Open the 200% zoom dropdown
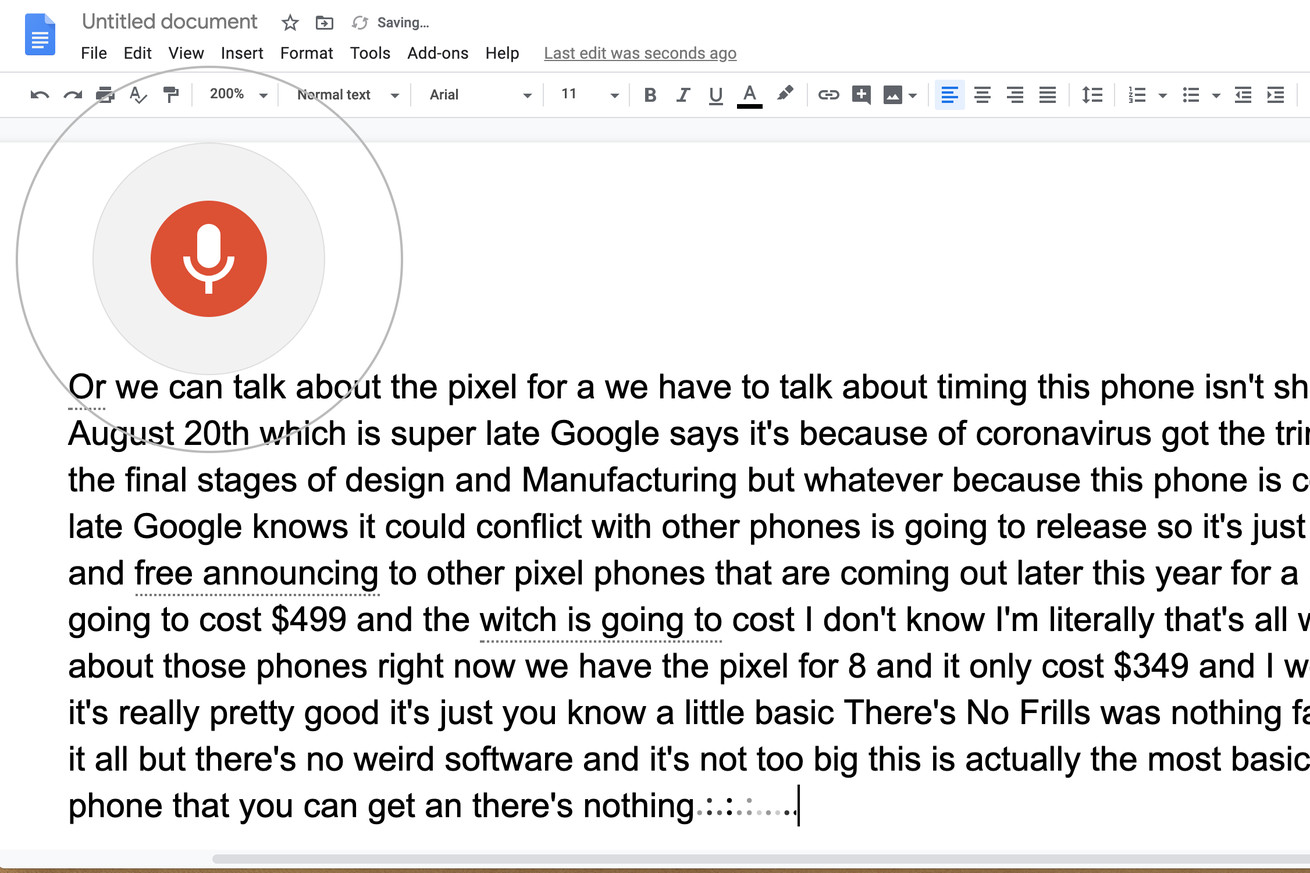 (x=238, y=94)
